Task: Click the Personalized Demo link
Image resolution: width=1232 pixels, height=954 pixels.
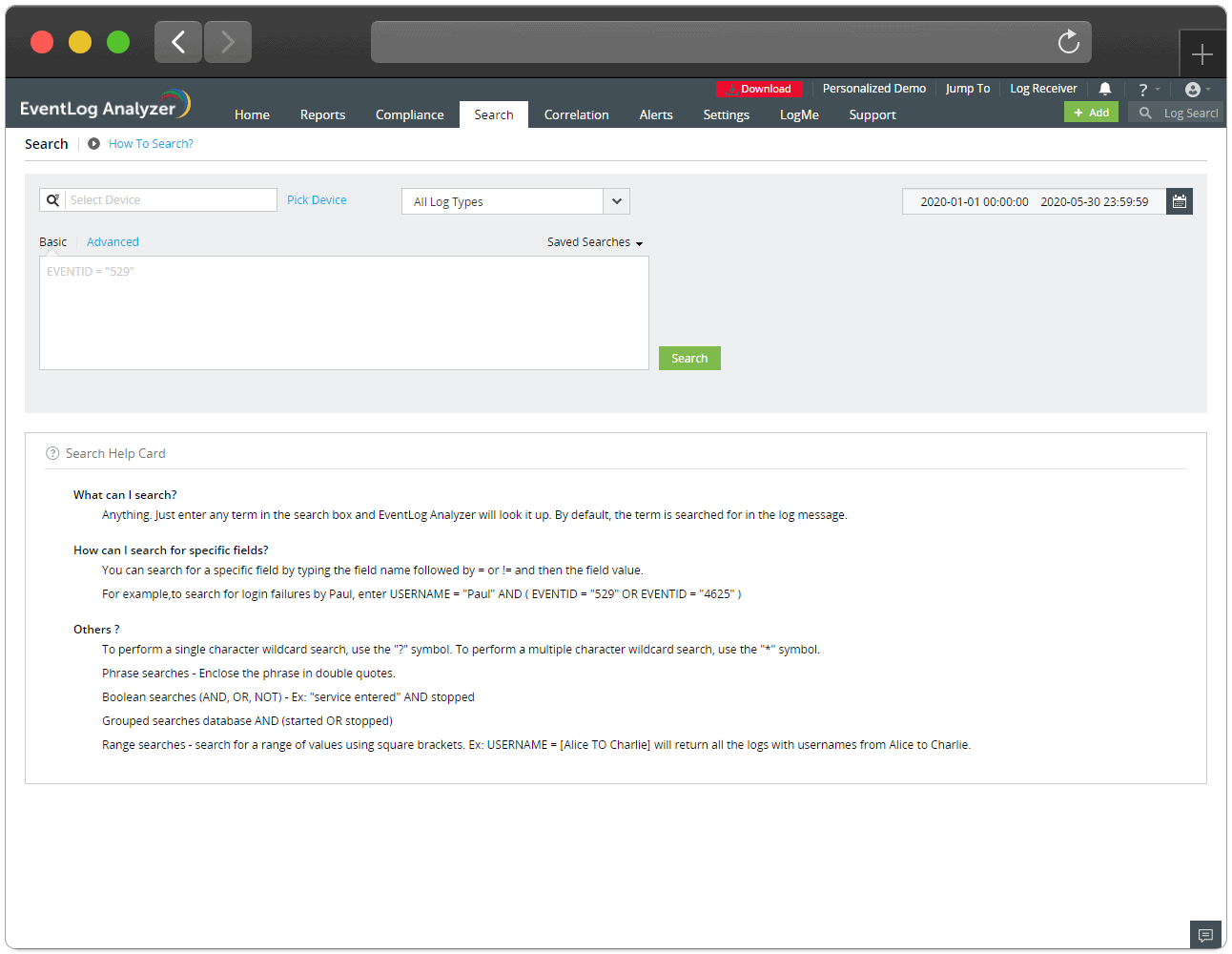Action: [874, 89]
